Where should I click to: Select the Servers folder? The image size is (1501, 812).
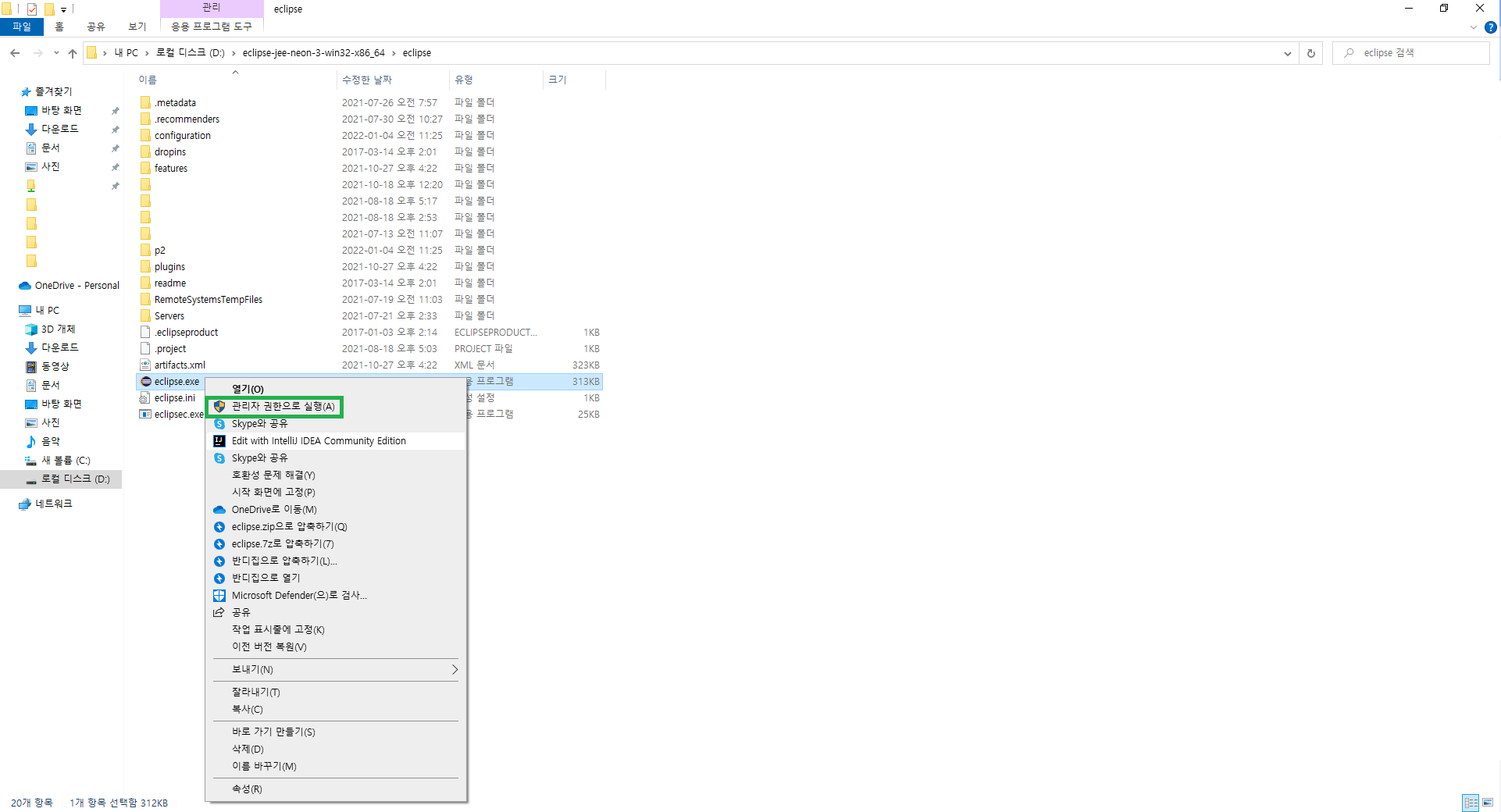169,316
